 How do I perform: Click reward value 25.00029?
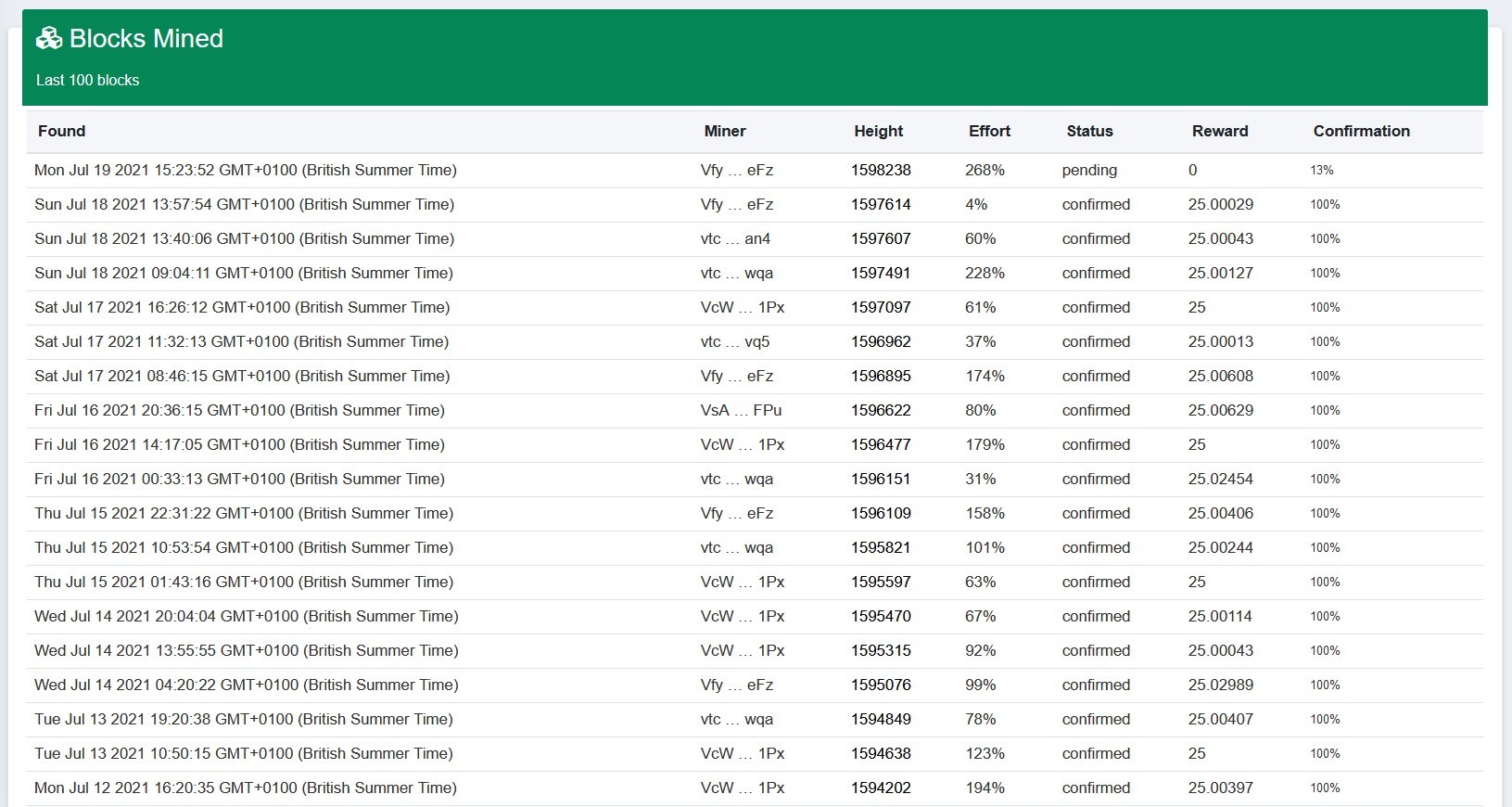[1220, 204]
